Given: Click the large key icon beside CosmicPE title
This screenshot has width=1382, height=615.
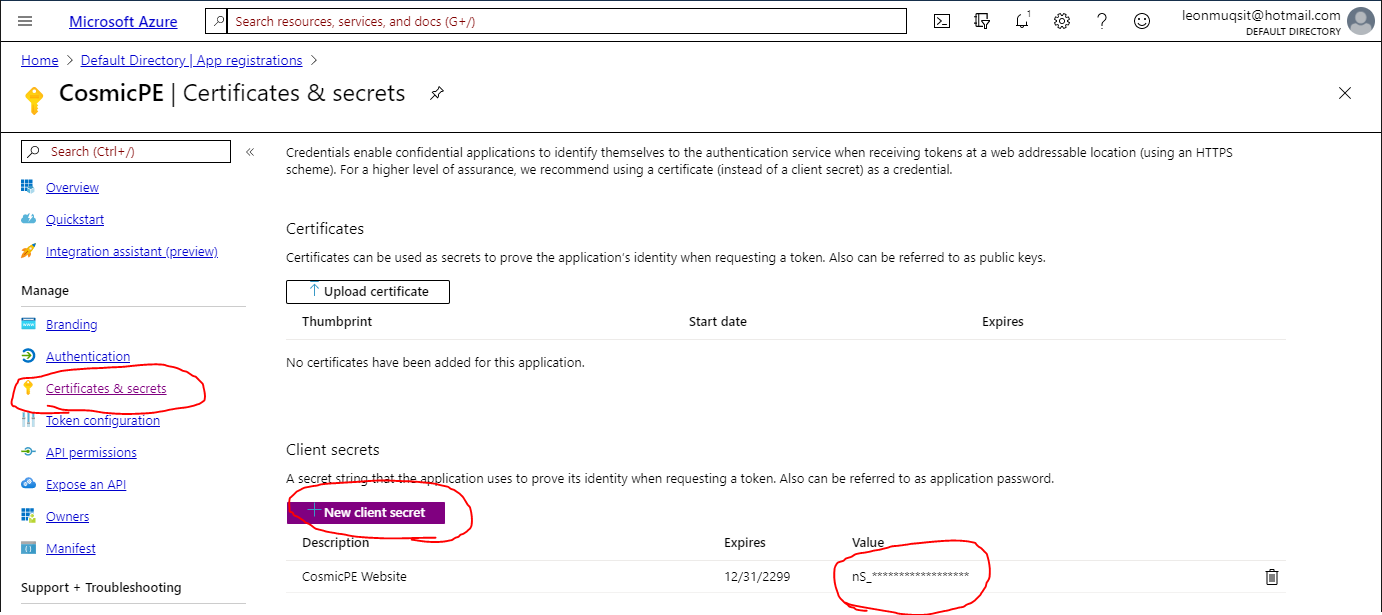Looking at the screenshot, I should [x=34, y=100].
